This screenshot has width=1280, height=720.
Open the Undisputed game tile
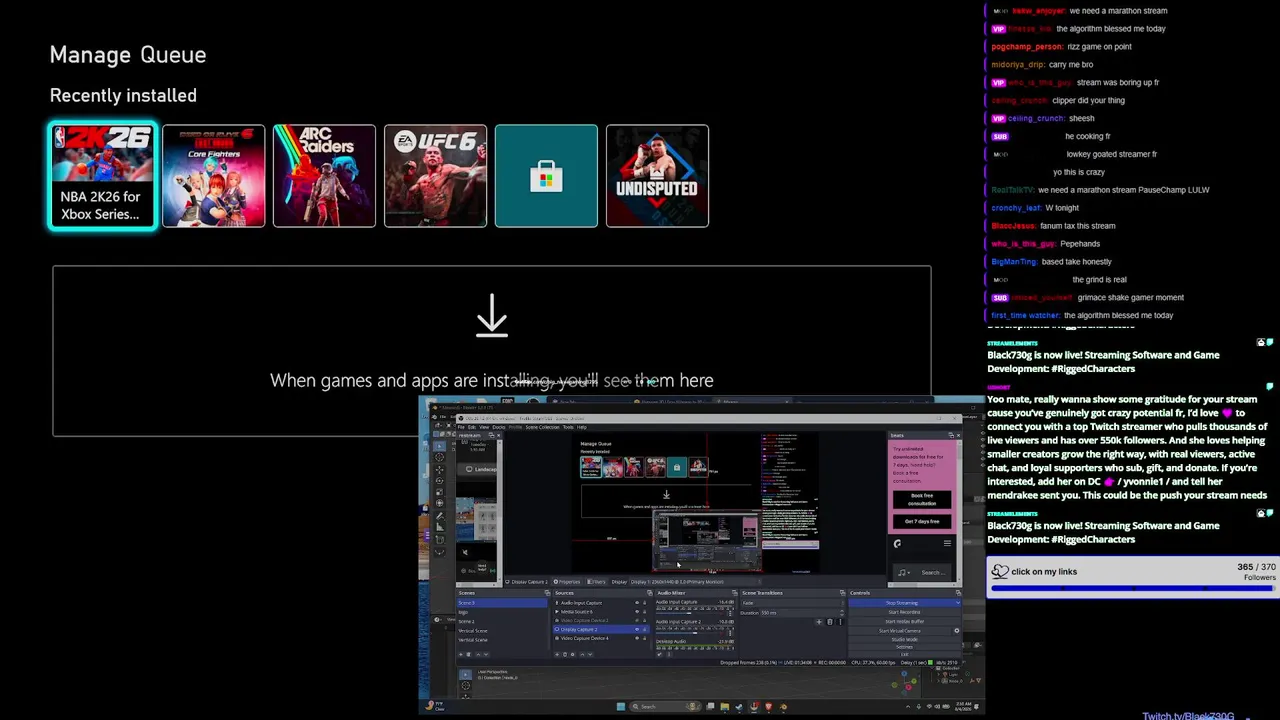657,176
